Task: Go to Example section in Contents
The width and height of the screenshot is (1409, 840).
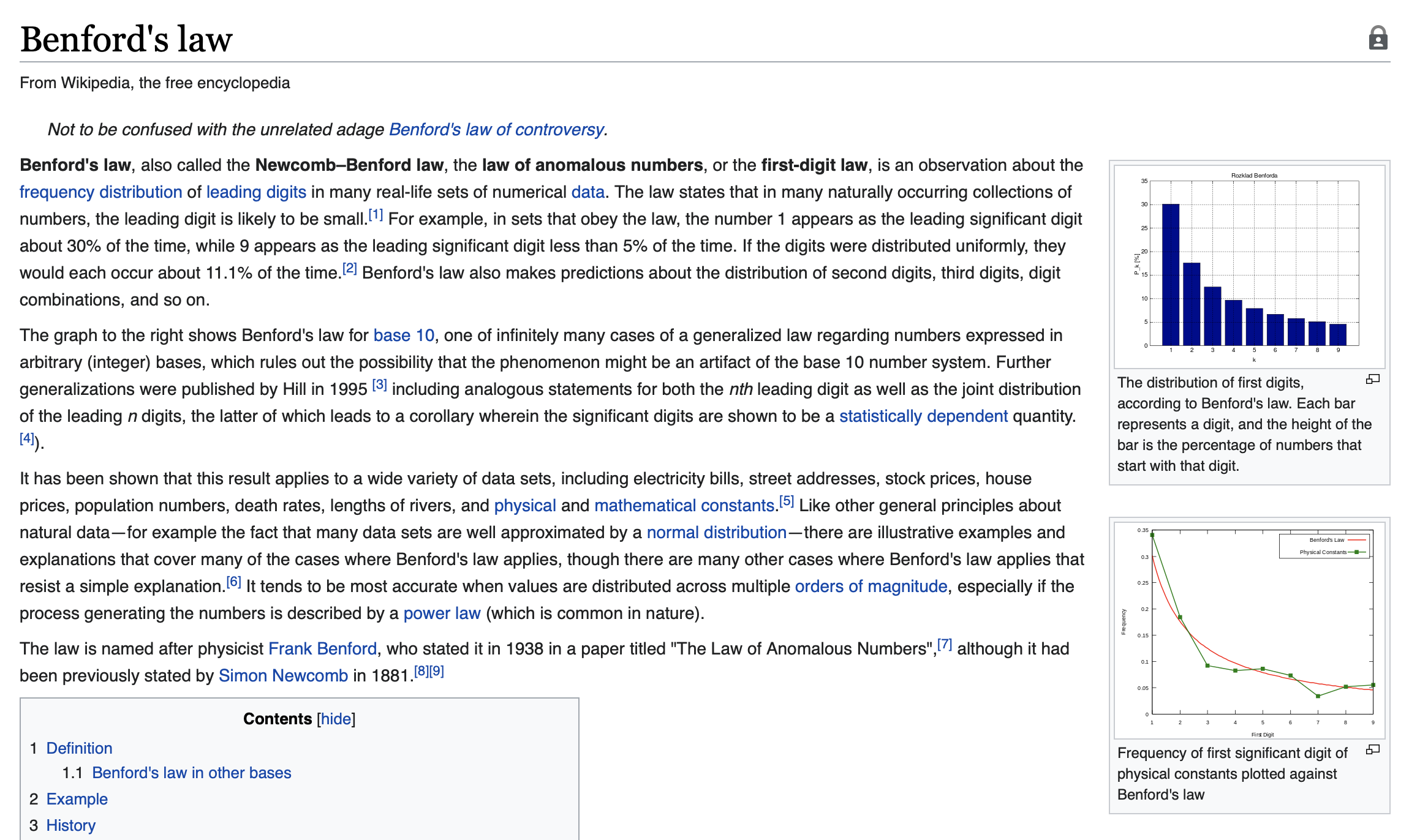Action: 77,800
